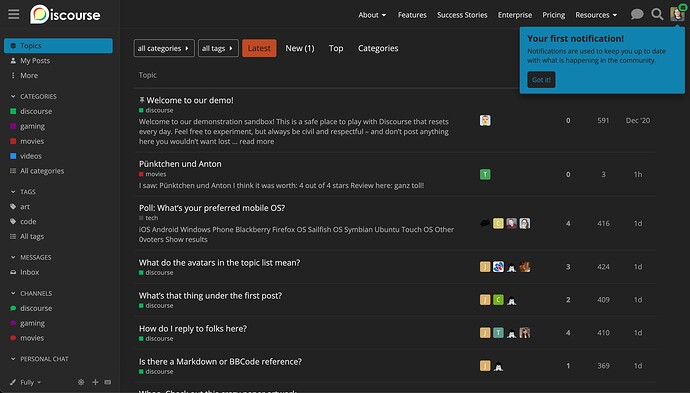Click 'read more' in Welcome excerpt

(x=257, y=141)
